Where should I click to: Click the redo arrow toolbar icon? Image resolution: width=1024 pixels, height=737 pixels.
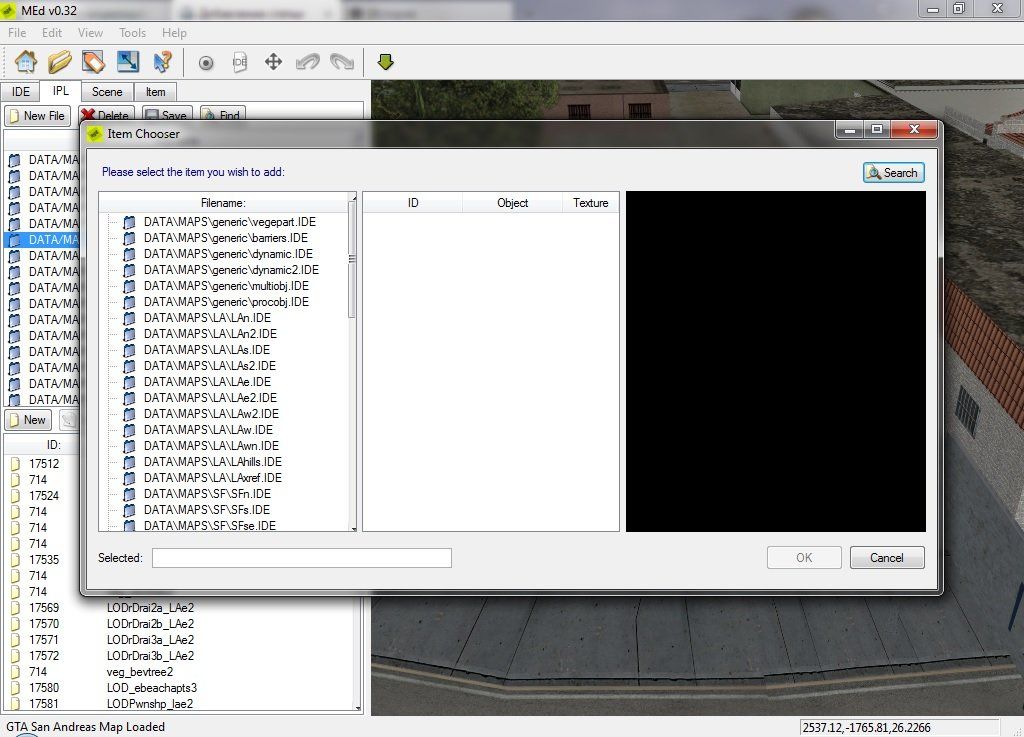pyautogui.click(x=342, y=62)
